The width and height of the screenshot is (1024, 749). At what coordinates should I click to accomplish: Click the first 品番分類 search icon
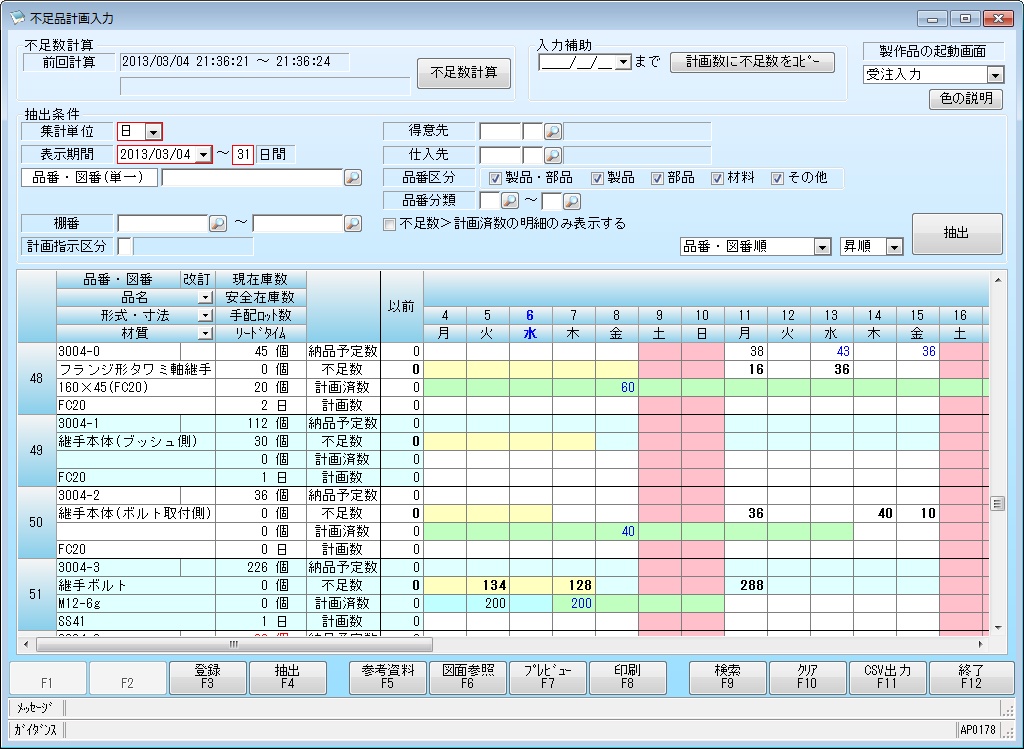click(x=509, y=201)
